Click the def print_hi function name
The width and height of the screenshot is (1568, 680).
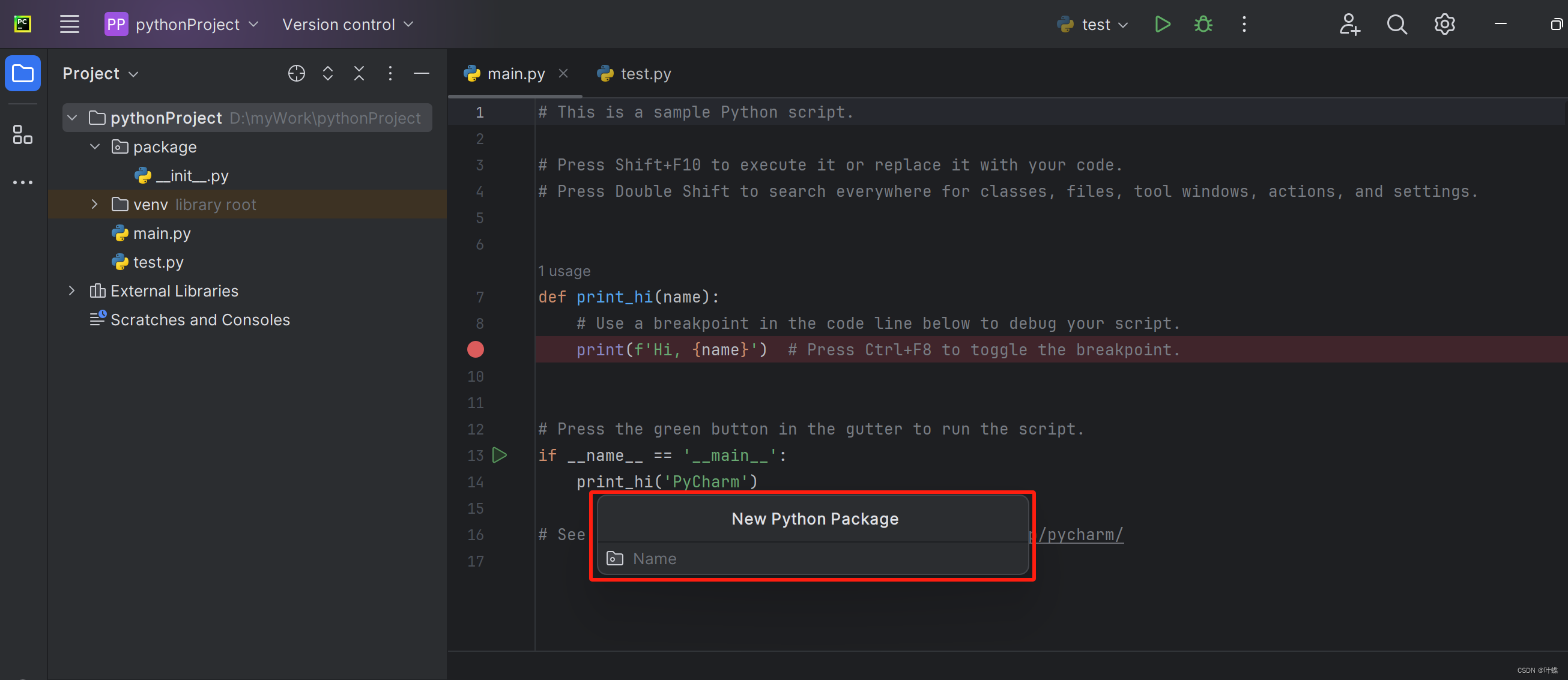tap(614, 297)
